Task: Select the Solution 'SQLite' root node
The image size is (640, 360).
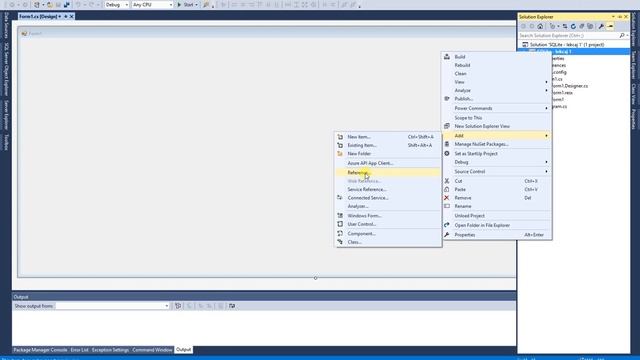Action: tap(567, 44)
